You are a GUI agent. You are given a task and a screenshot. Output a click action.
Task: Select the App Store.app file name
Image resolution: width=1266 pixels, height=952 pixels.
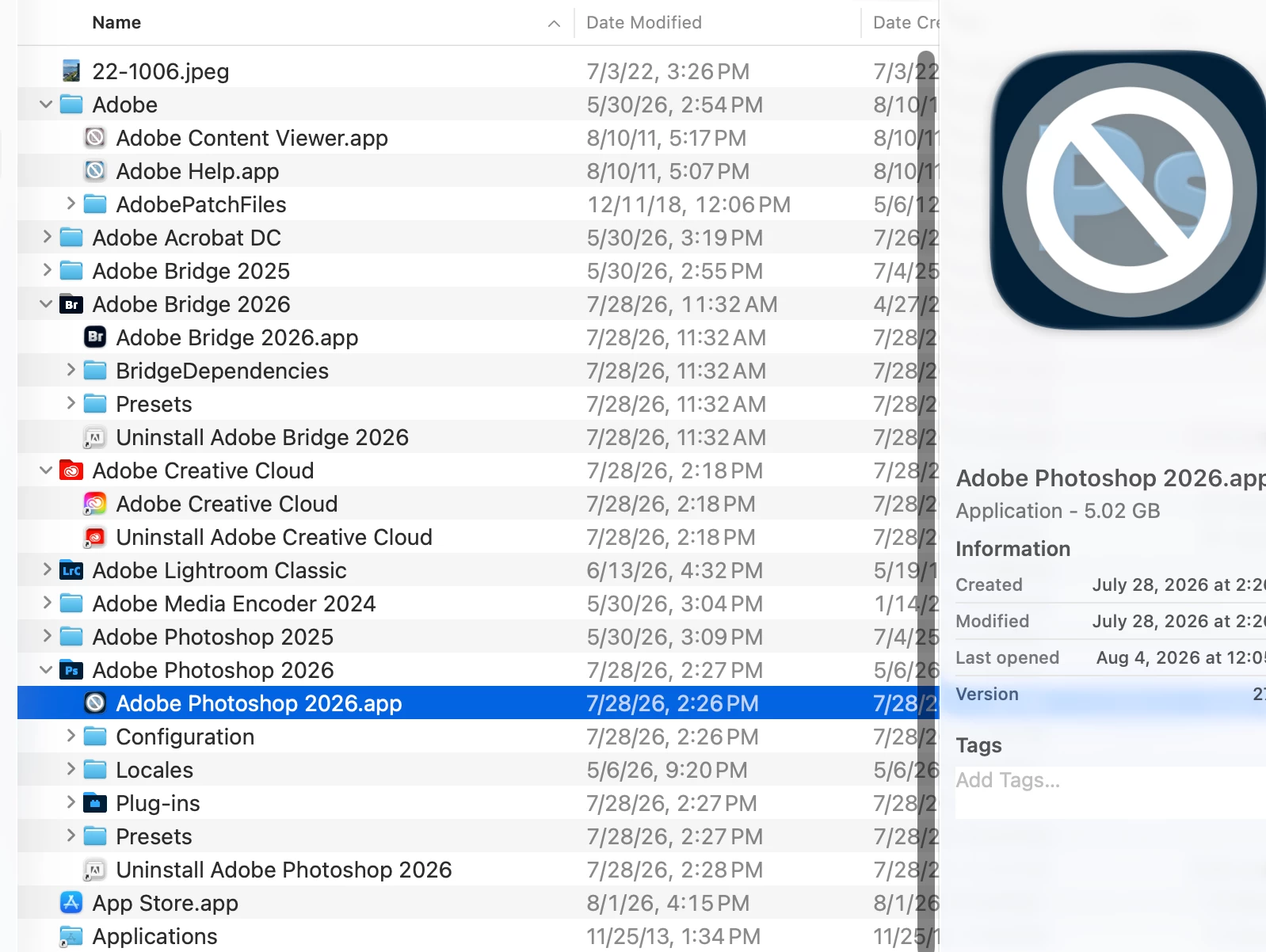point(165,903)
